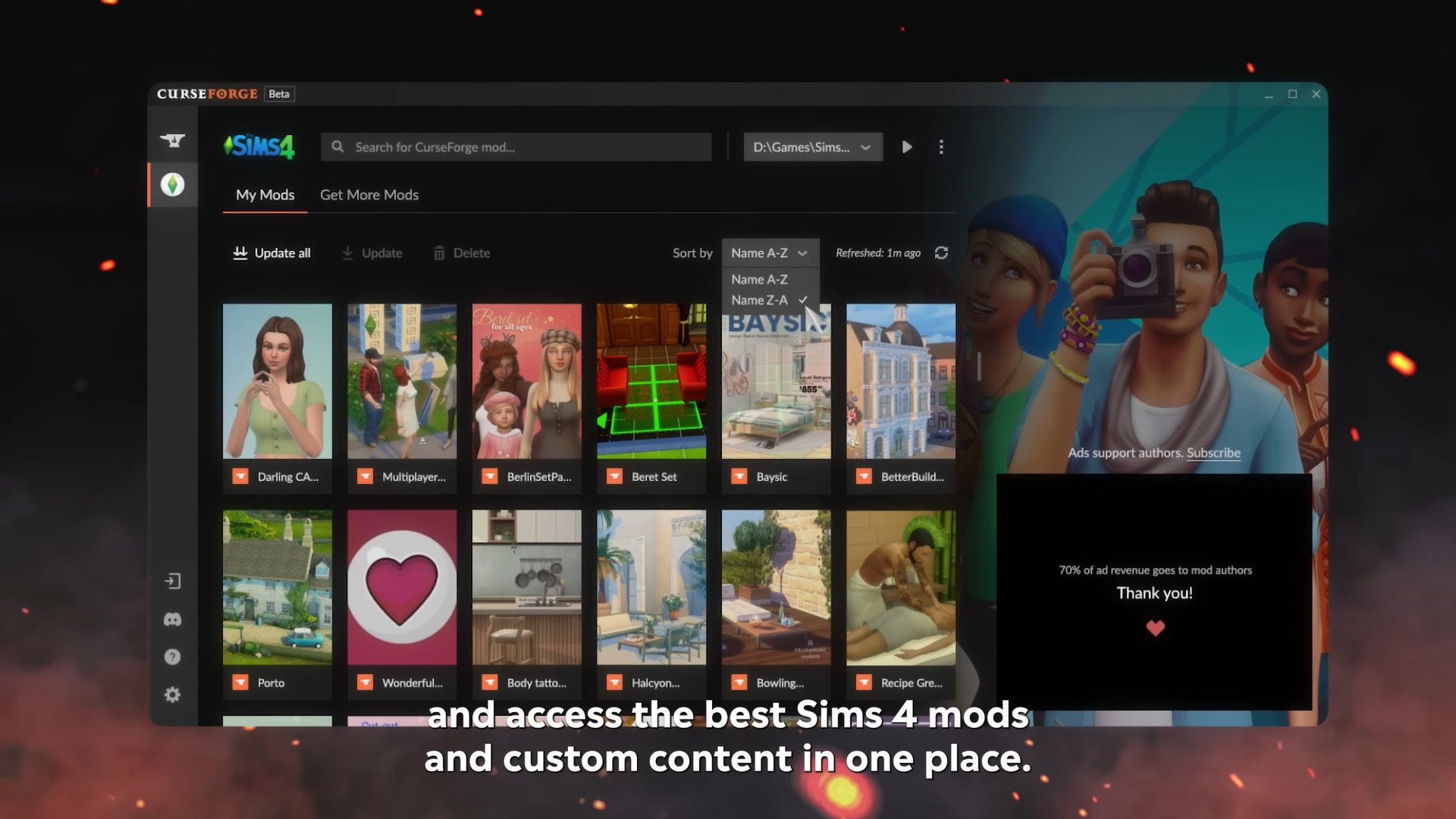1456x819 pixels.
Task: Click the login icon in sidebar
Action: [172, 582]
